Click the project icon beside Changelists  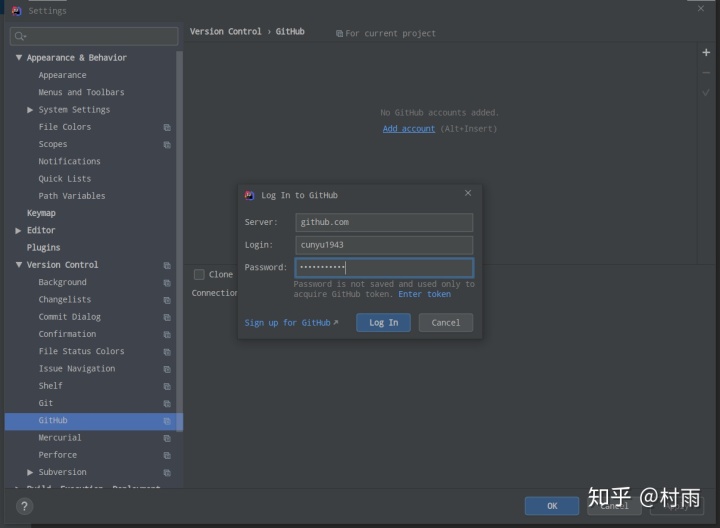point(167,300)
